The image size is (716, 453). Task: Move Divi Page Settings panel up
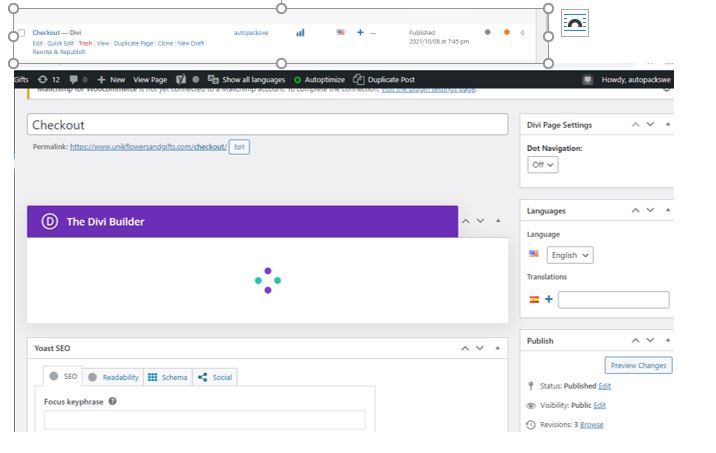(x=635, y=124)
